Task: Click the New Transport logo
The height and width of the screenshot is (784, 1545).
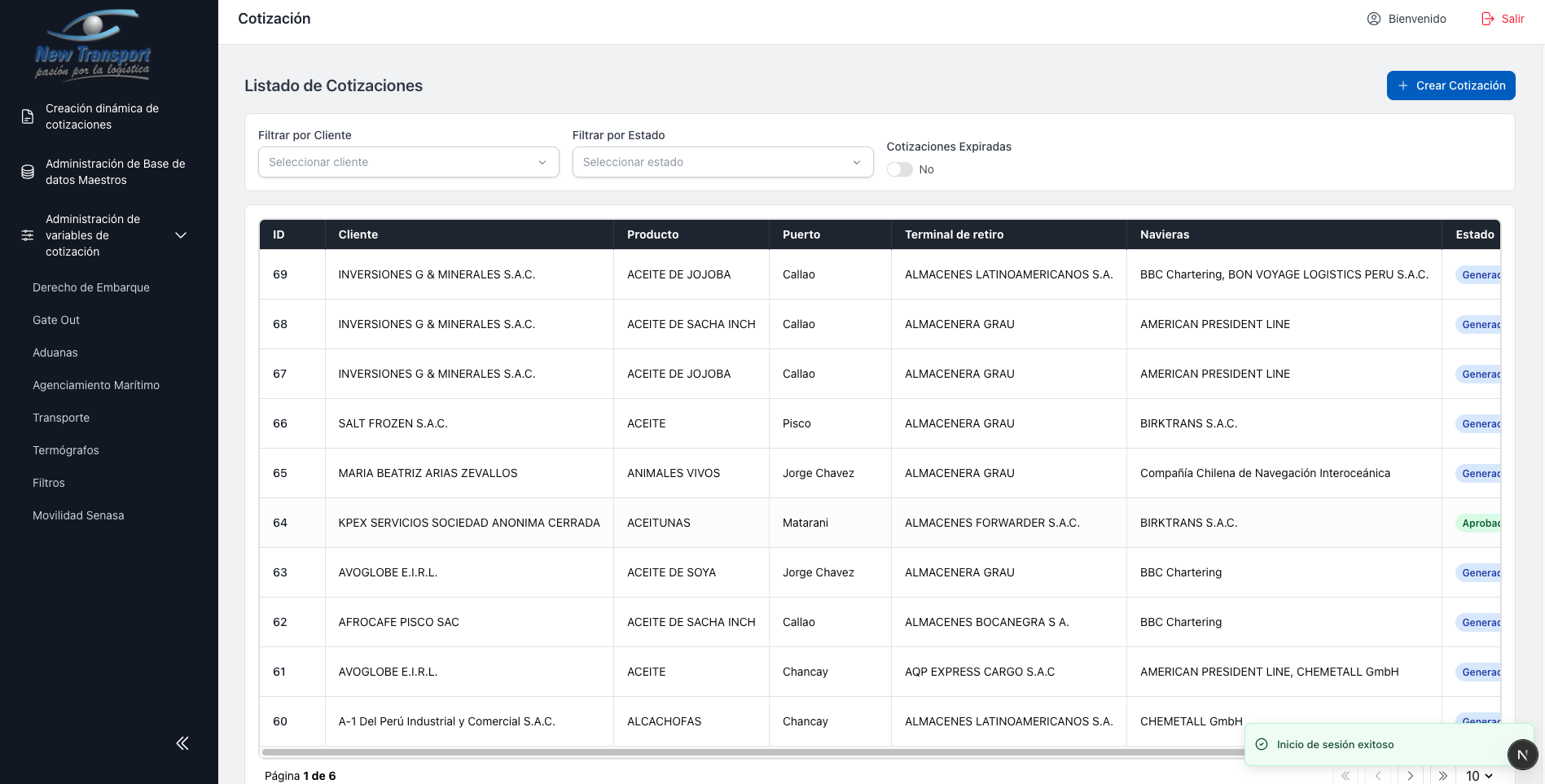Action: (x=93, y=45)
